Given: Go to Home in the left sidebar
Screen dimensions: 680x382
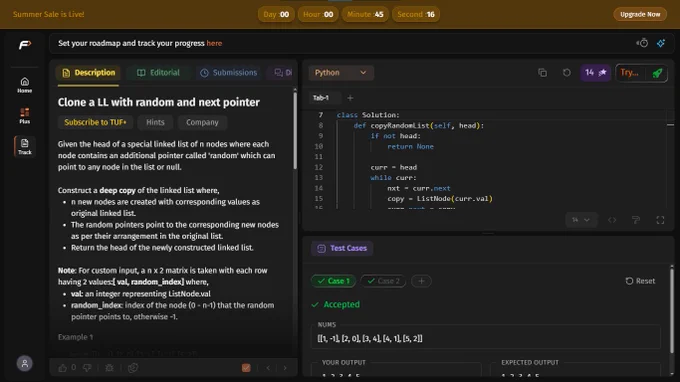Looking at the screenshot, I should [x=25, y=85].
